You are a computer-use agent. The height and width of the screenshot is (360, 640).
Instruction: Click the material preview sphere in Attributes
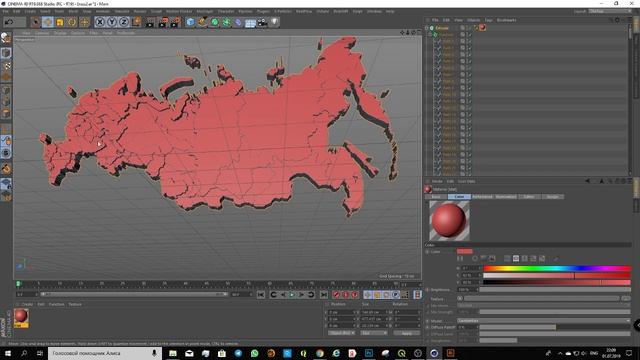point(449,220)
